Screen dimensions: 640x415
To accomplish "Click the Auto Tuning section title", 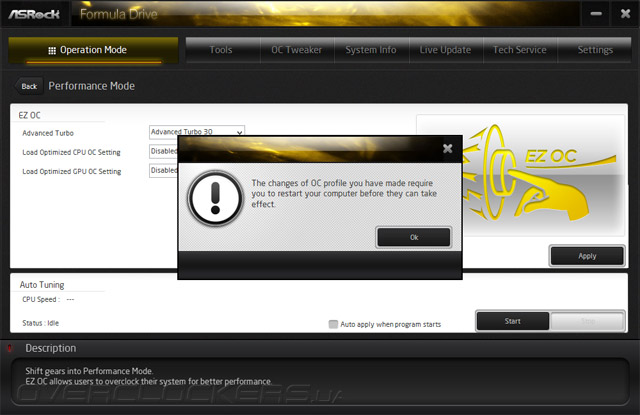I will coord(42,284).
